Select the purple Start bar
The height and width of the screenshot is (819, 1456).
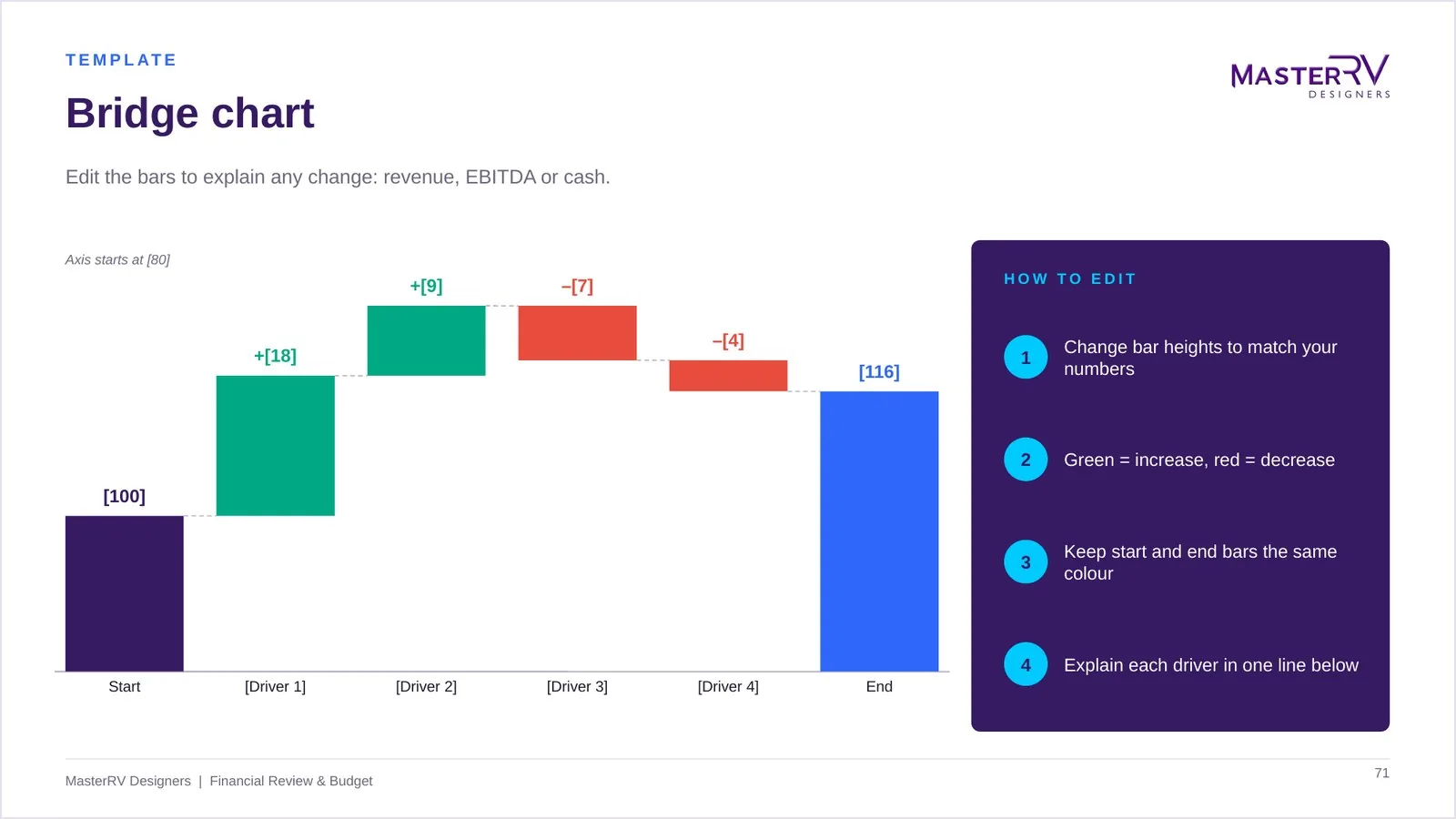pyautogui.click(x=125, y=593)
